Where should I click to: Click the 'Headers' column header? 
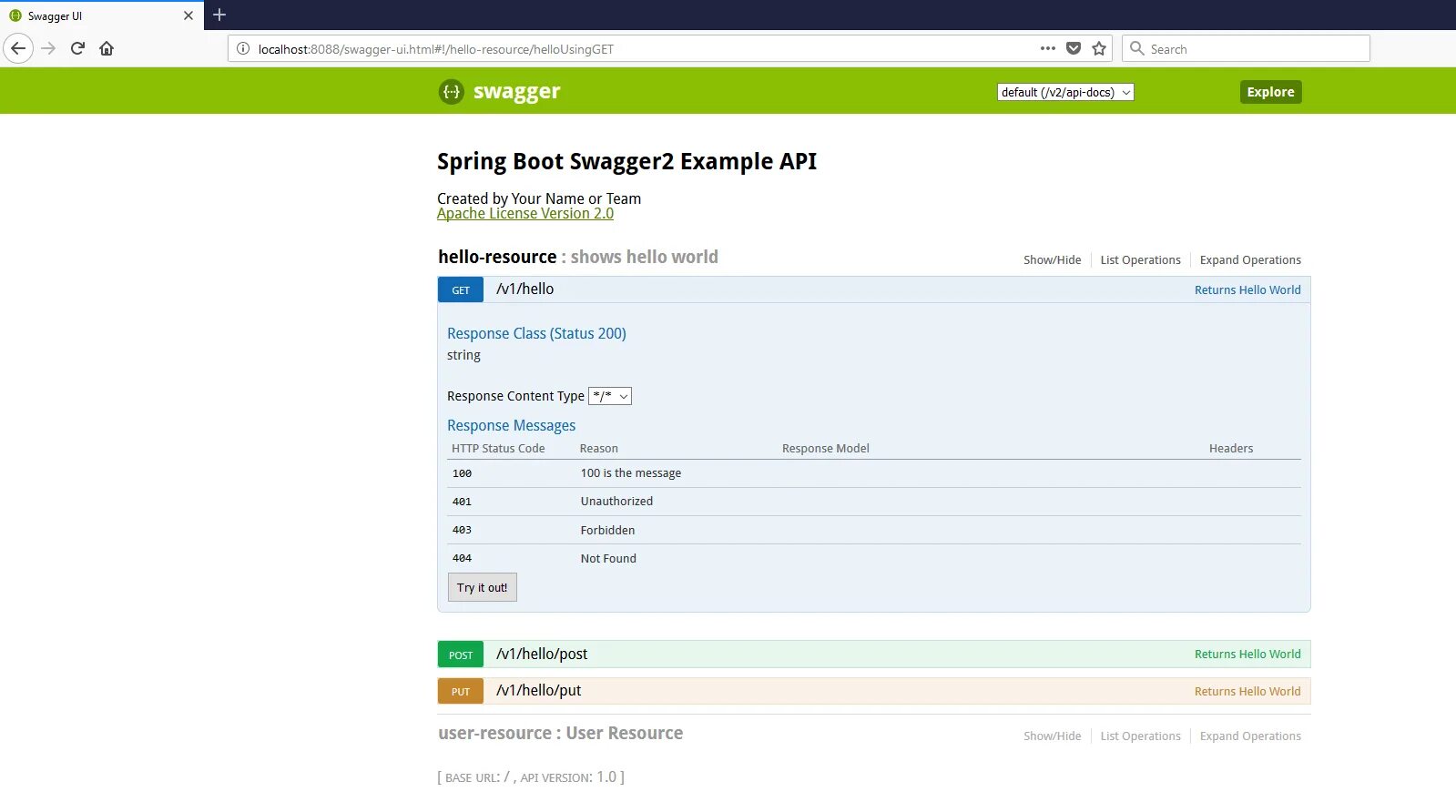[x=1231, y=448]
